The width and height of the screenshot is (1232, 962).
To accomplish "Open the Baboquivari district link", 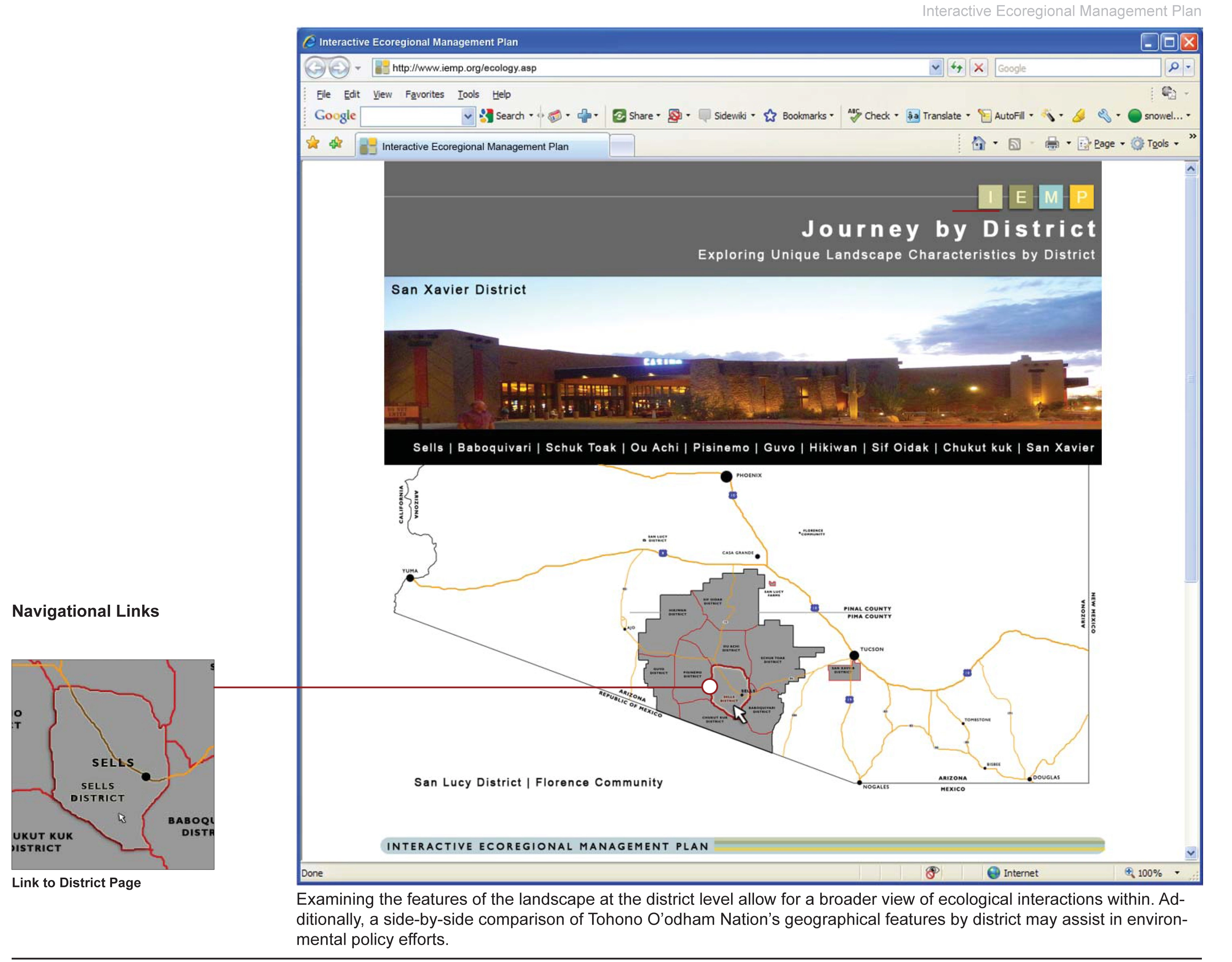I will (494, 448).
